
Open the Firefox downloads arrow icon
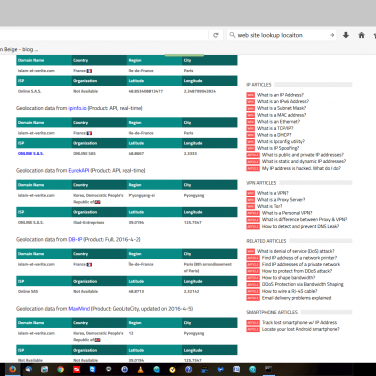coord(346,35)
